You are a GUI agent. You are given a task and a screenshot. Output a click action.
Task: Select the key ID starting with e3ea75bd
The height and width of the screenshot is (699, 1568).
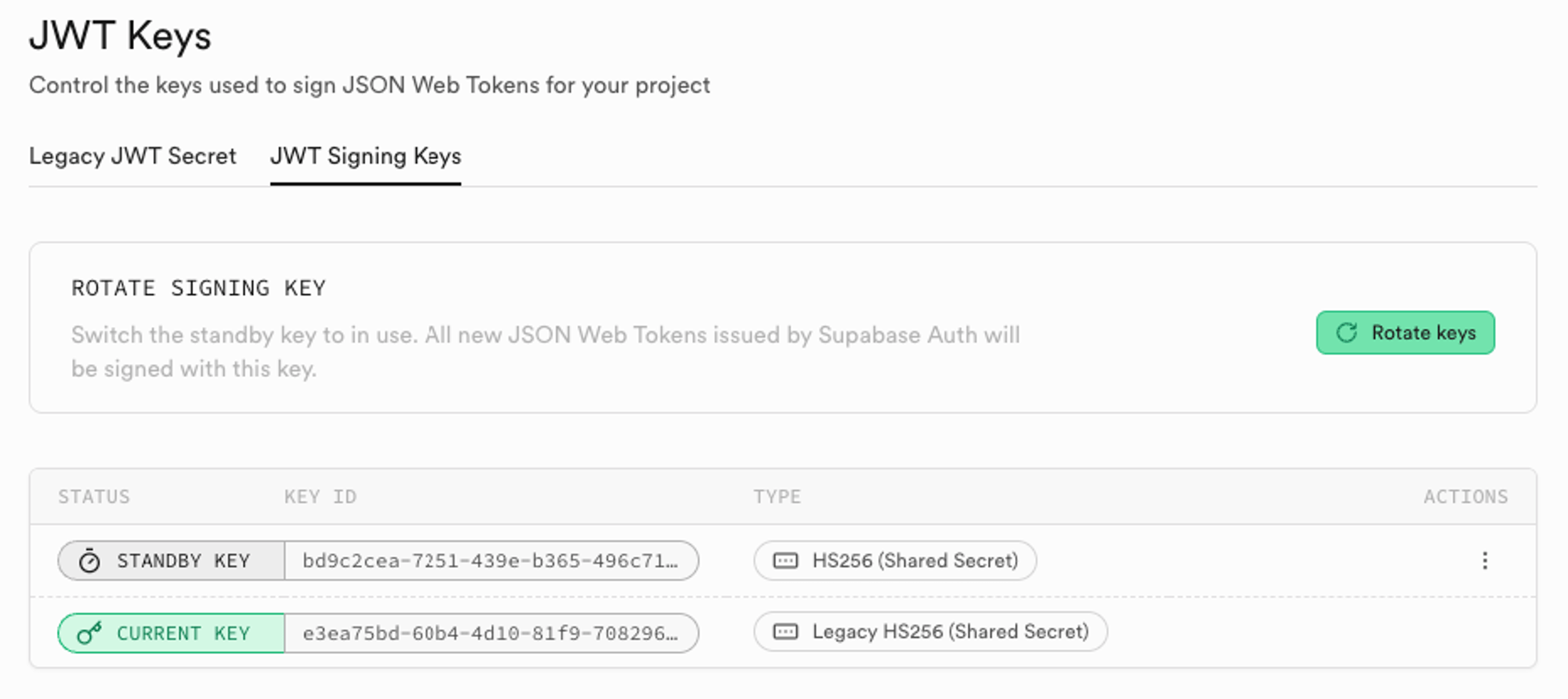490,633
